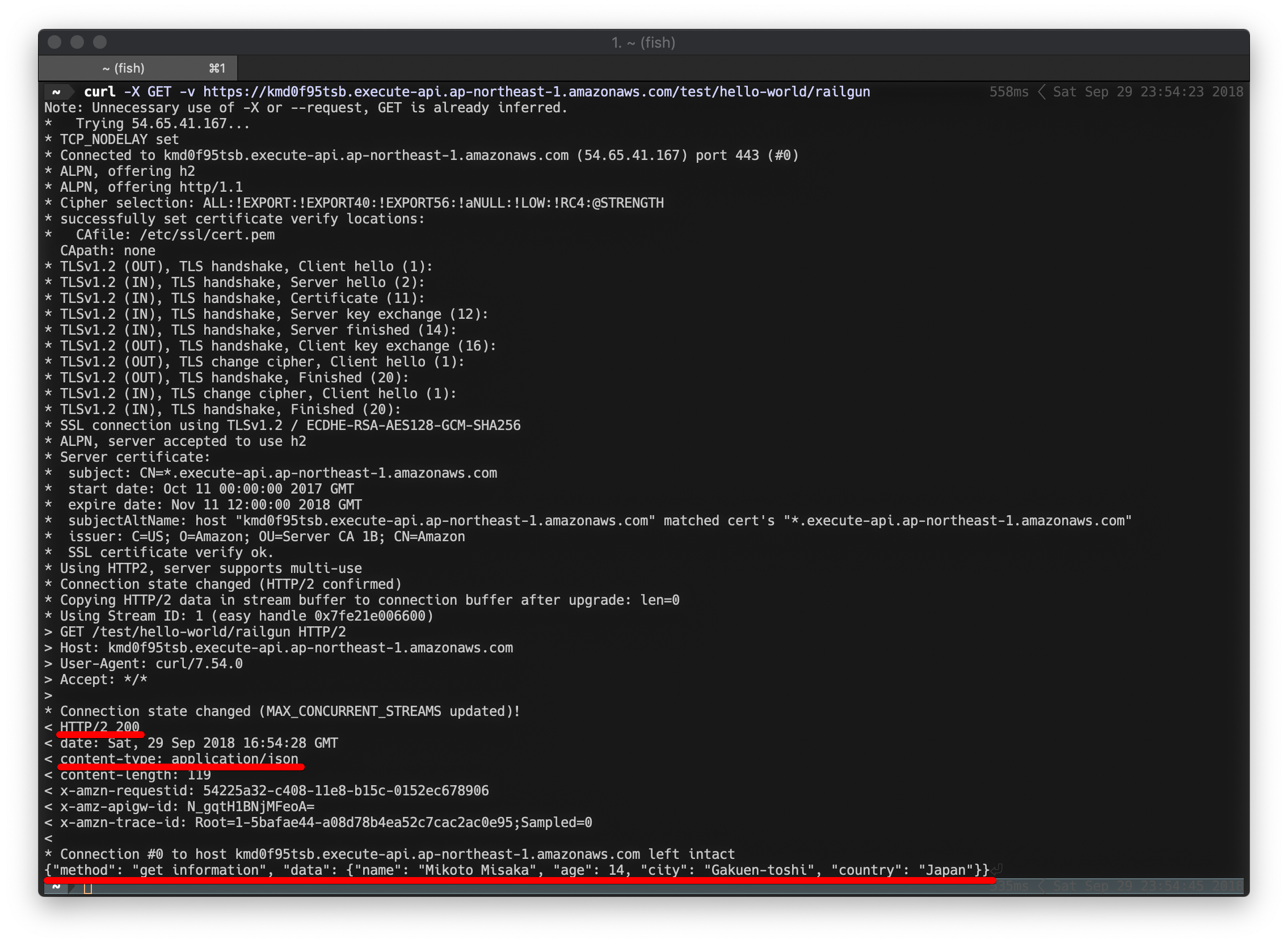The width and height of the screenshot is (1288, 944).
Task: Click the blinking cursor at the bottom prompt
Action: pos(87,888)
